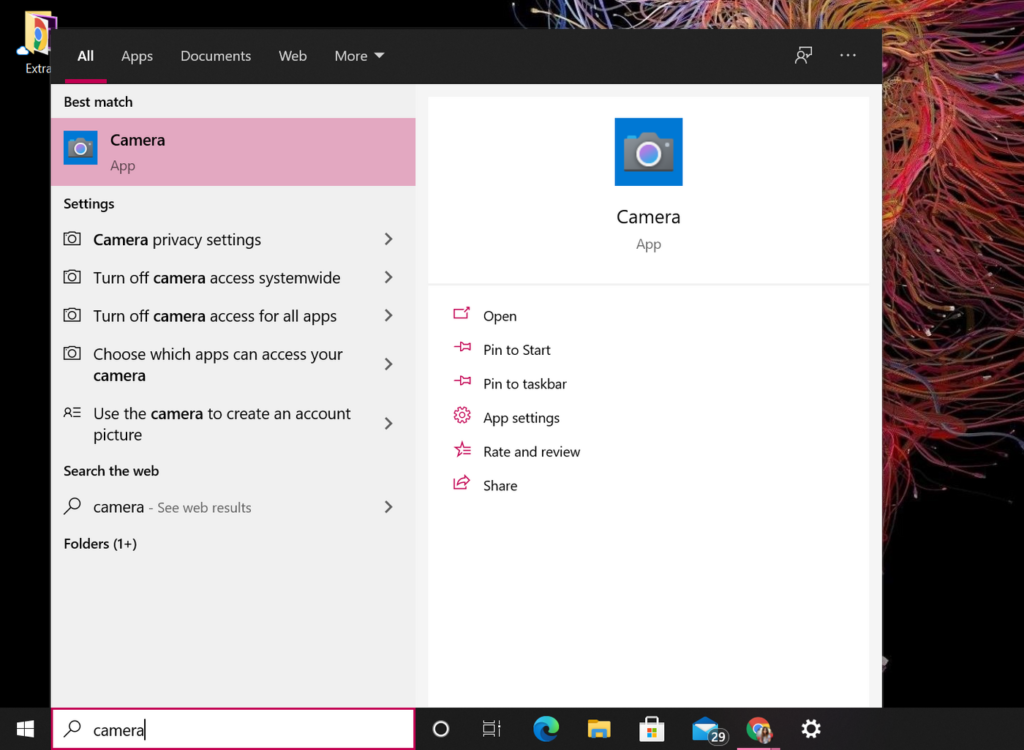
Task: Switch to the Apps tab
Action: pyautogui.click(x=137, y=56)
